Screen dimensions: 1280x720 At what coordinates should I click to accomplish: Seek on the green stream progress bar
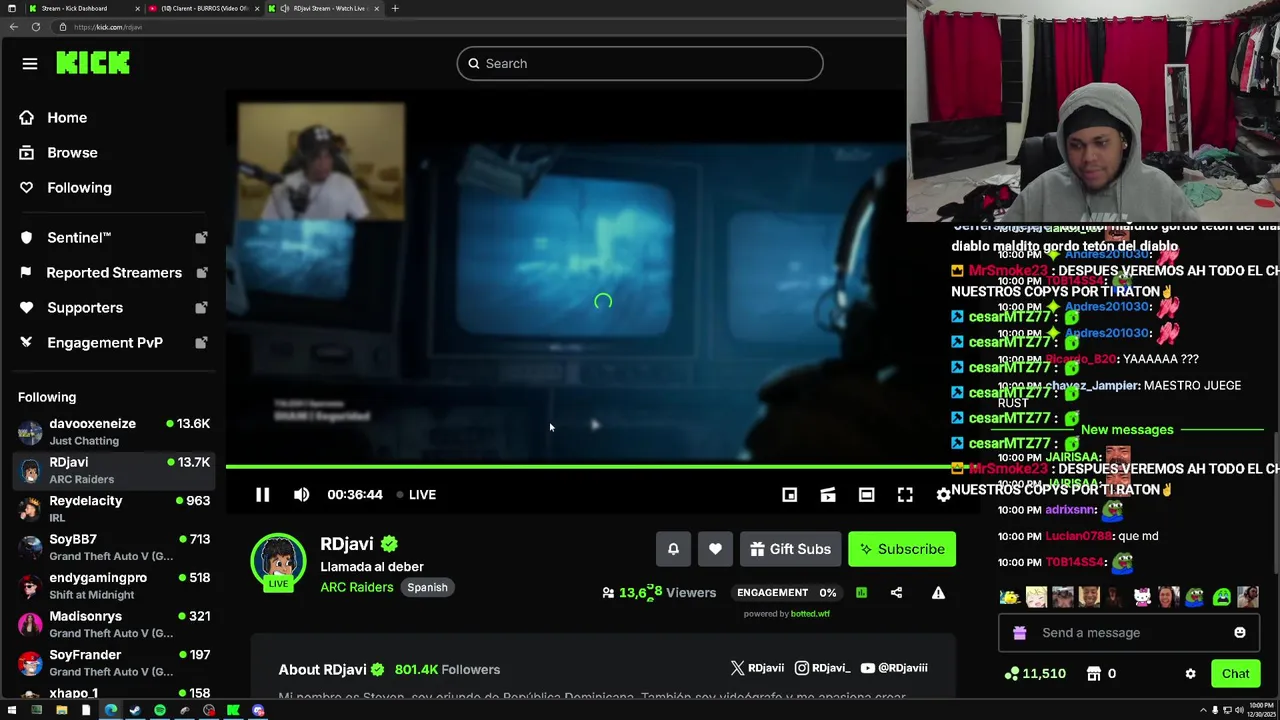(x=588, y=466)
